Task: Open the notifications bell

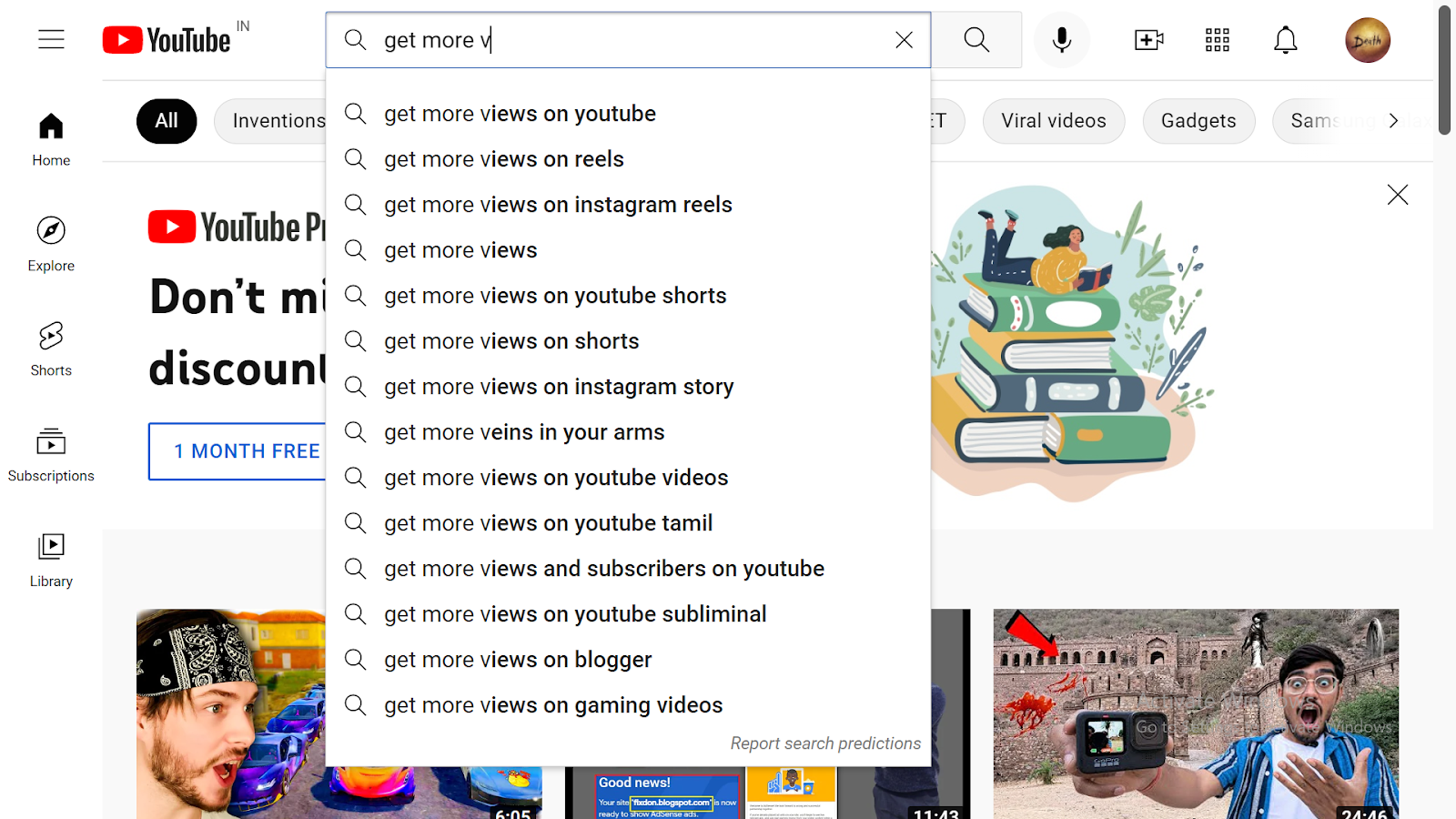Action: tap(1285, 40)
